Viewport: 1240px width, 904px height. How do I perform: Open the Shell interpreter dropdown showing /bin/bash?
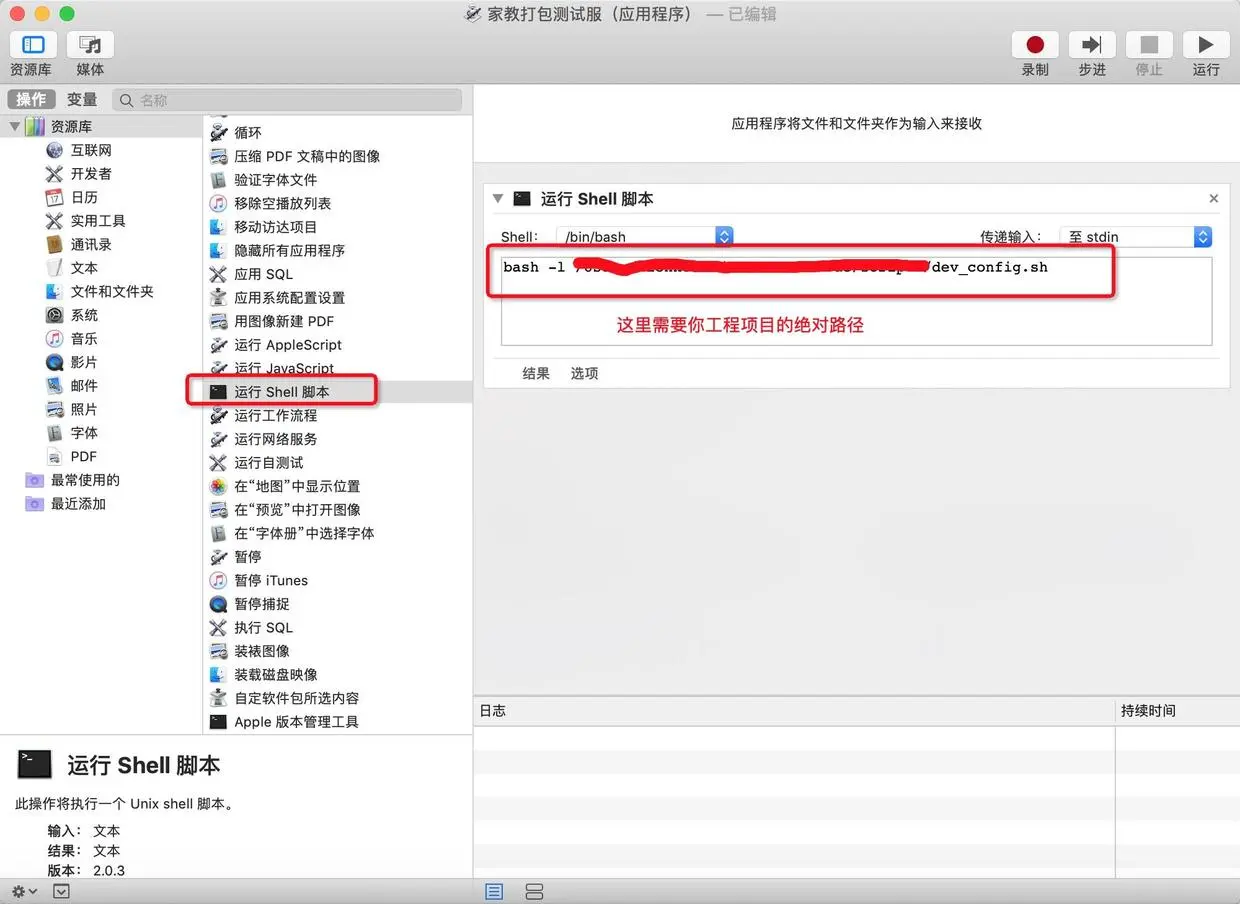tap(723, 236)
